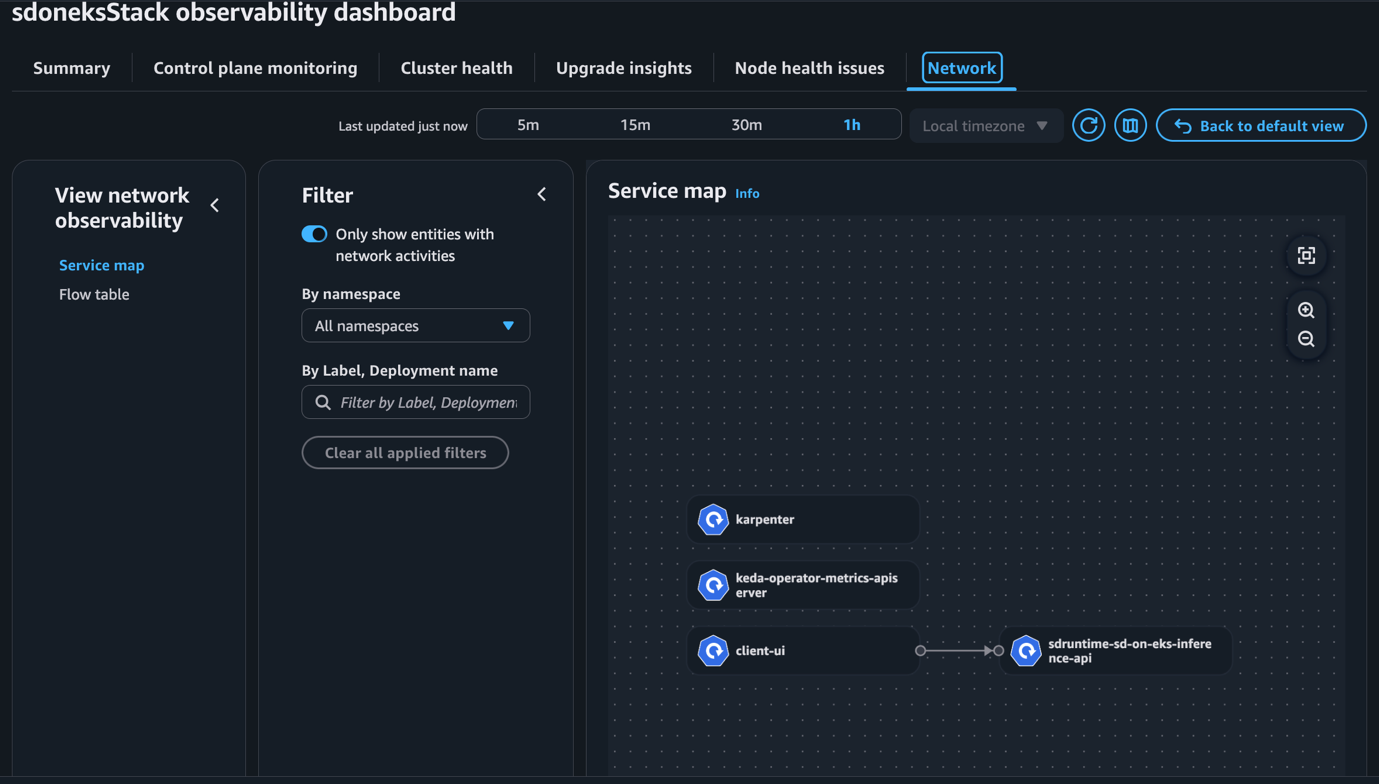This screenshot has height=784, width=1379.
Task: Open the All namespaces dropdown
Action: coord(415,326)
